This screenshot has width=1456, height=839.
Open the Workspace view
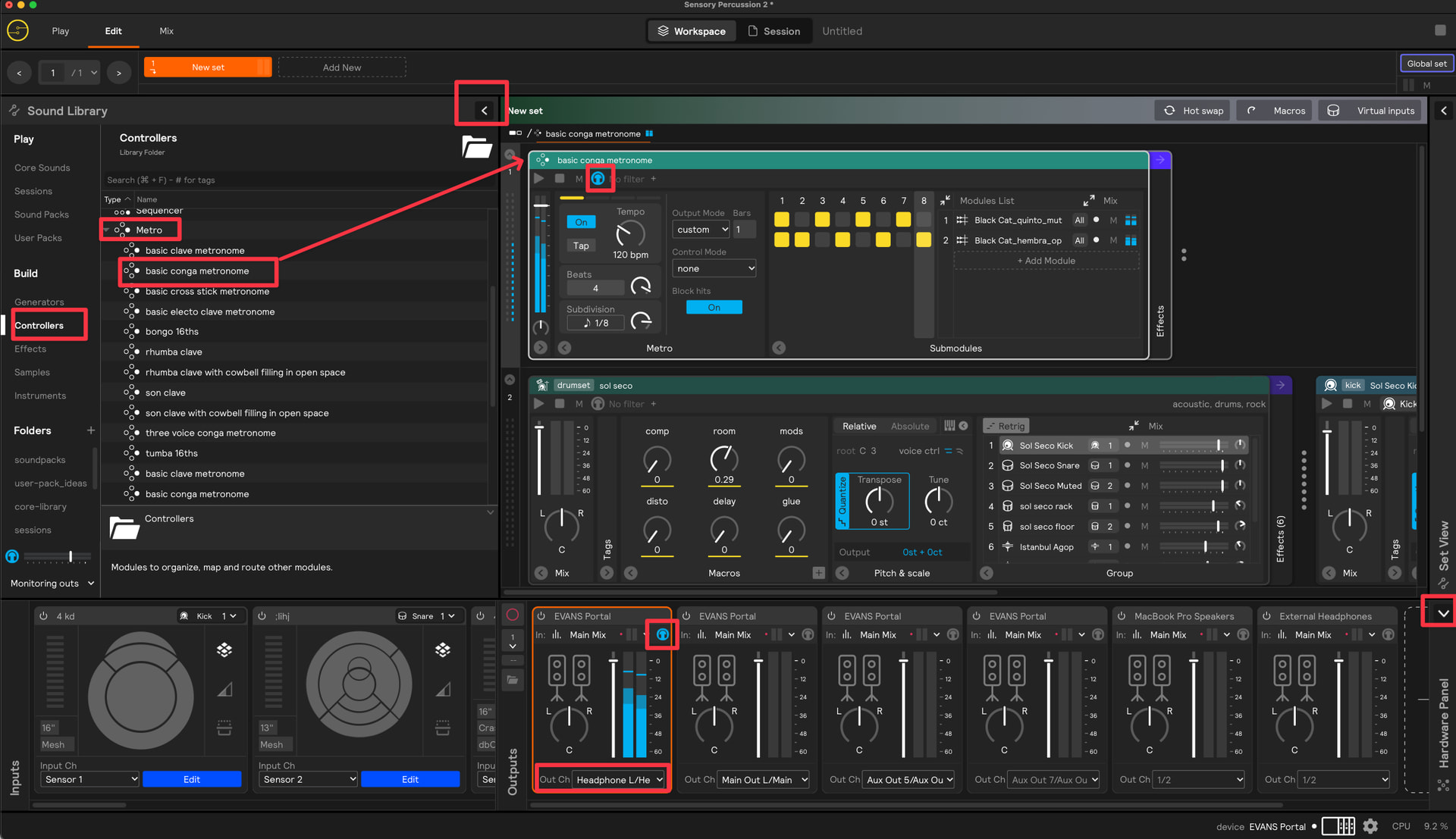[692, 31]
